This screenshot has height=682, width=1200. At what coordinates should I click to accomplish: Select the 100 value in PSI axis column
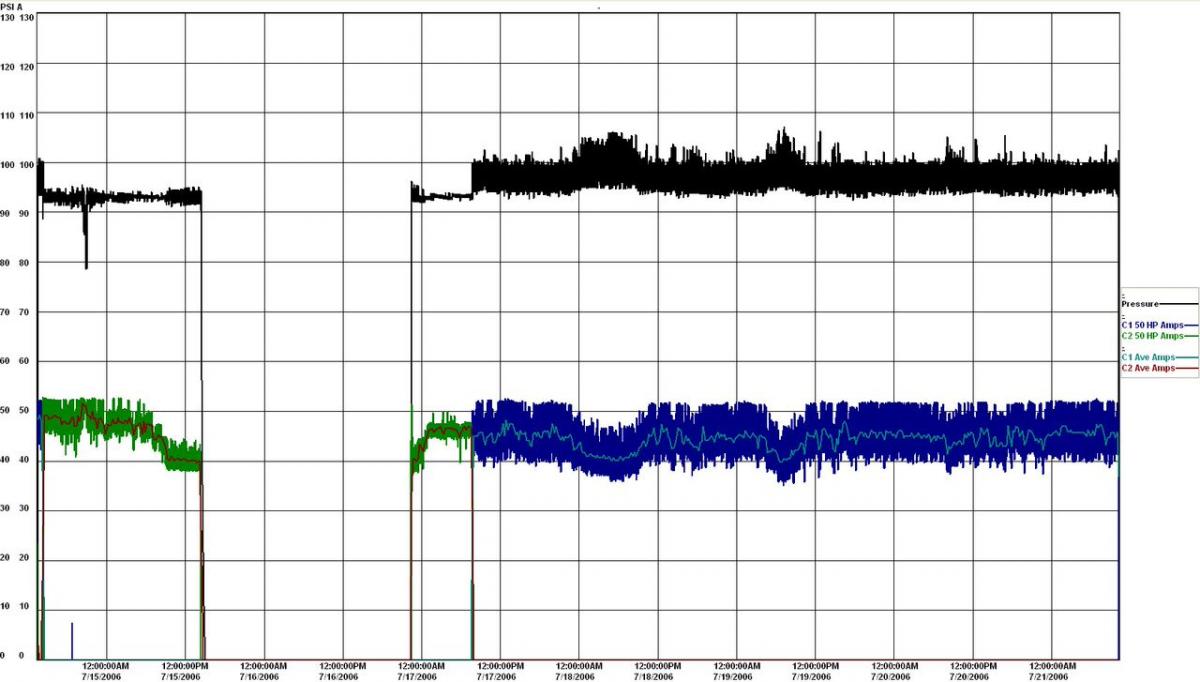7,164
